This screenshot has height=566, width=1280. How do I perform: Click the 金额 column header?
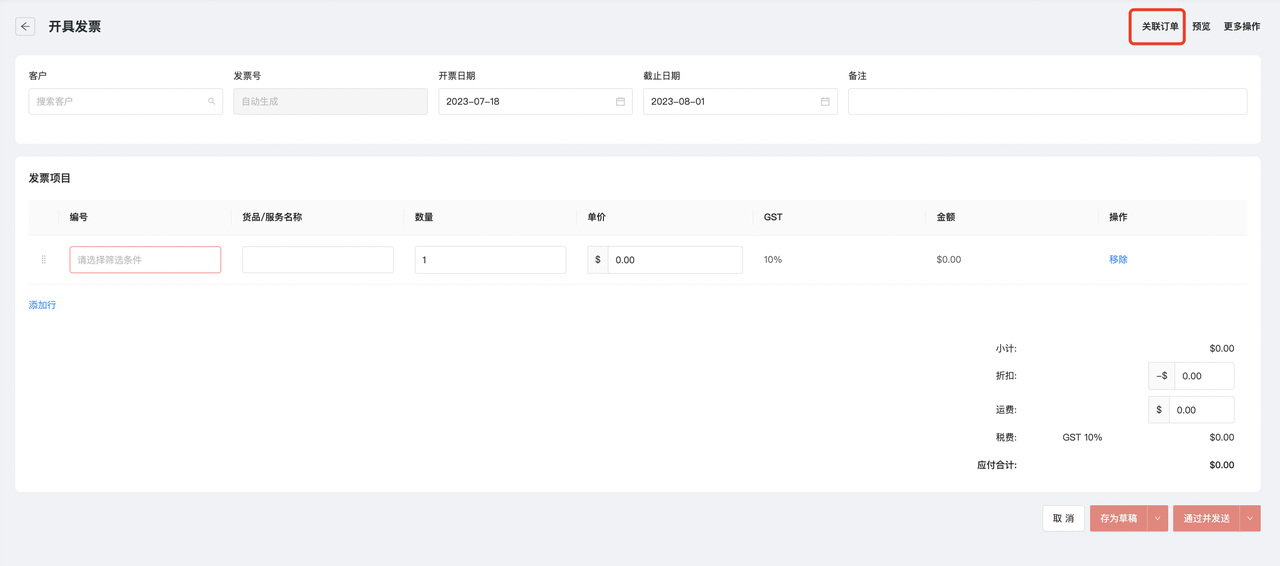[x=946, y=217]
